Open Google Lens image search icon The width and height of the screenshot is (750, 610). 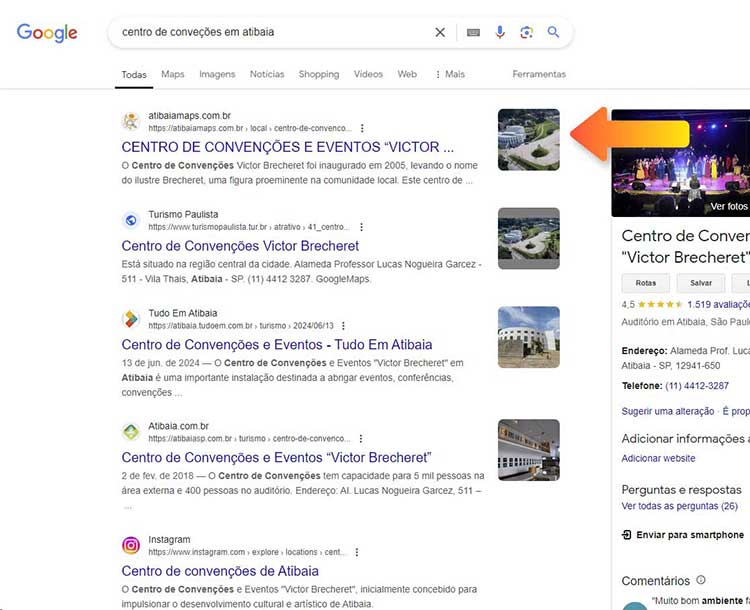[527, 32]
